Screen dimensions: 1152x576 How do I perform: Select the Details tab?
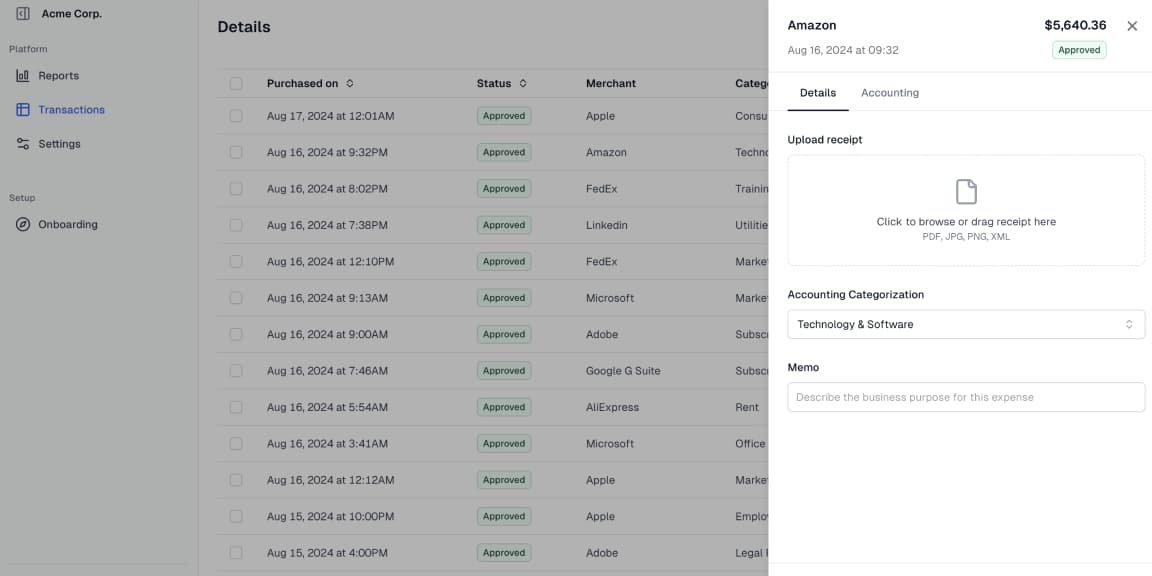(817, 93)
